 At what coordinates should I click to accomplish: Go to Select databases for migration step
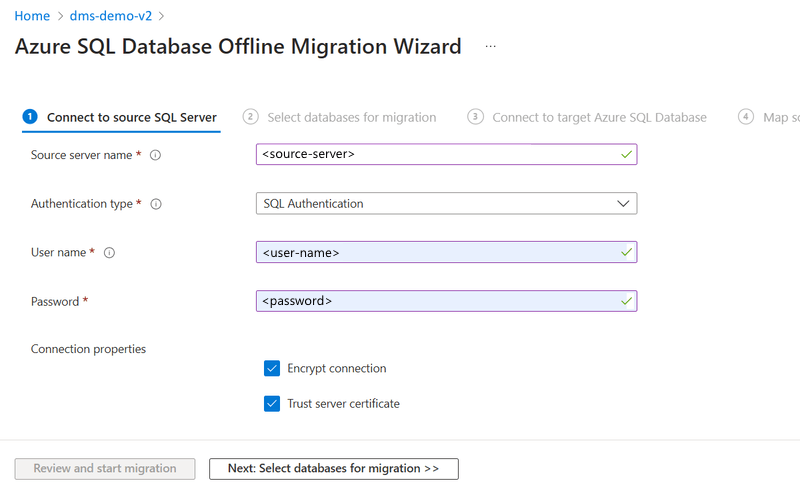coord(339,117)
